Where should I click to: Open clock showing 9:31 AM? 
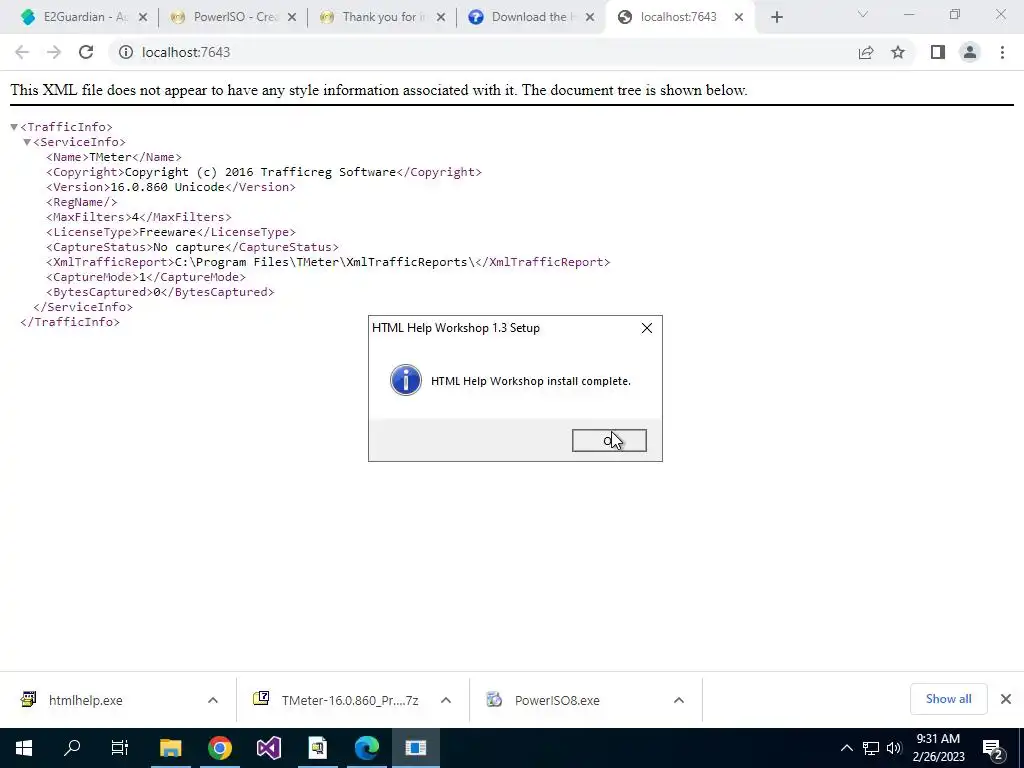(938, 748)
